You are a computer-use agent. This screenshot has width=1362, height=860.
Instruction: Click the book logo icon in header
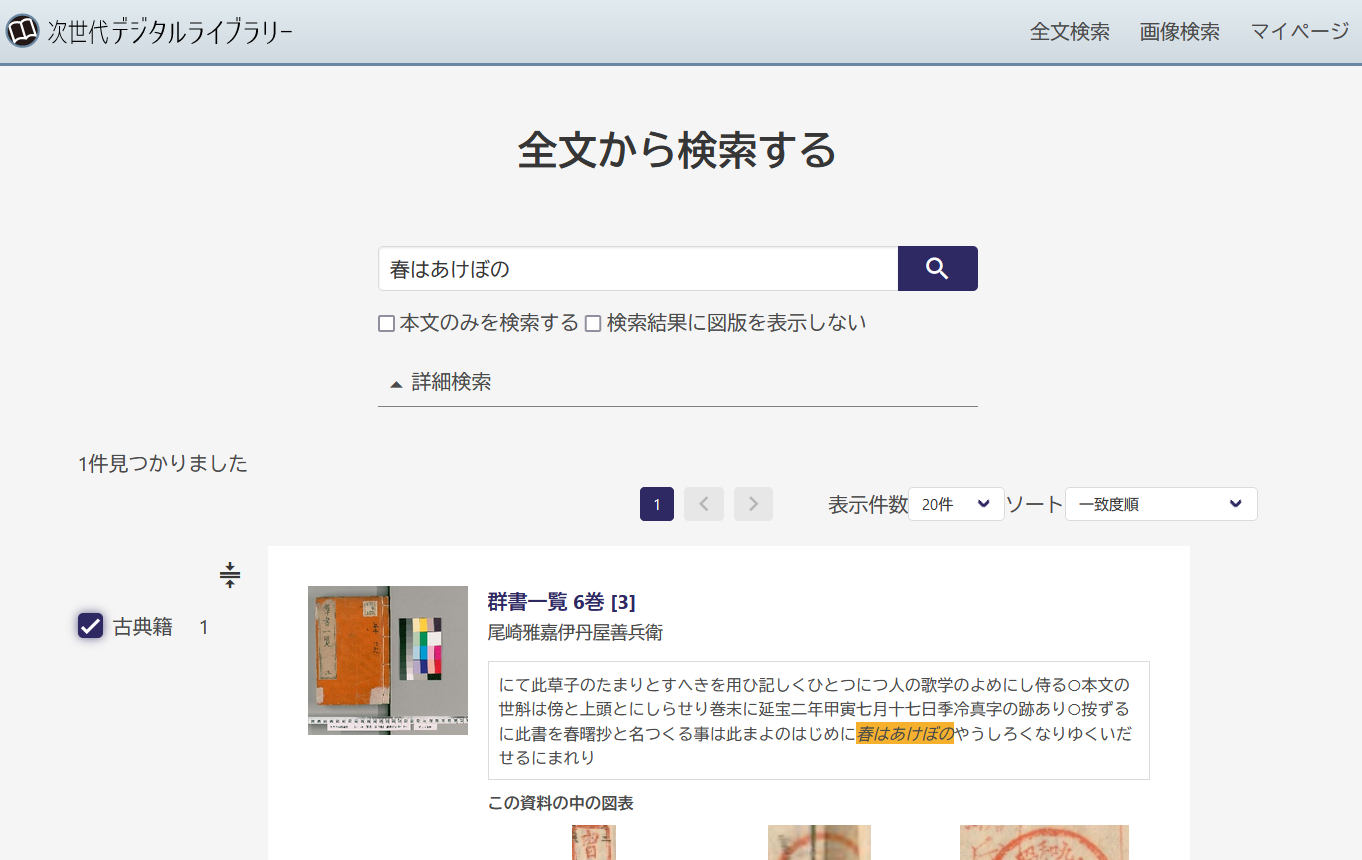pos(23,31)
